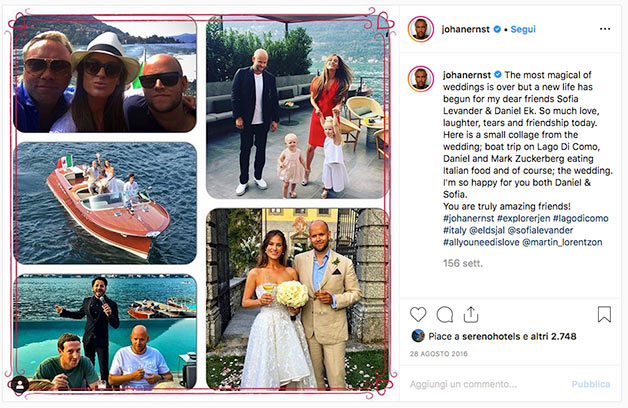Open the #allyouneedislove hashtag
This screenshot has width=628, height=408.
481,242
